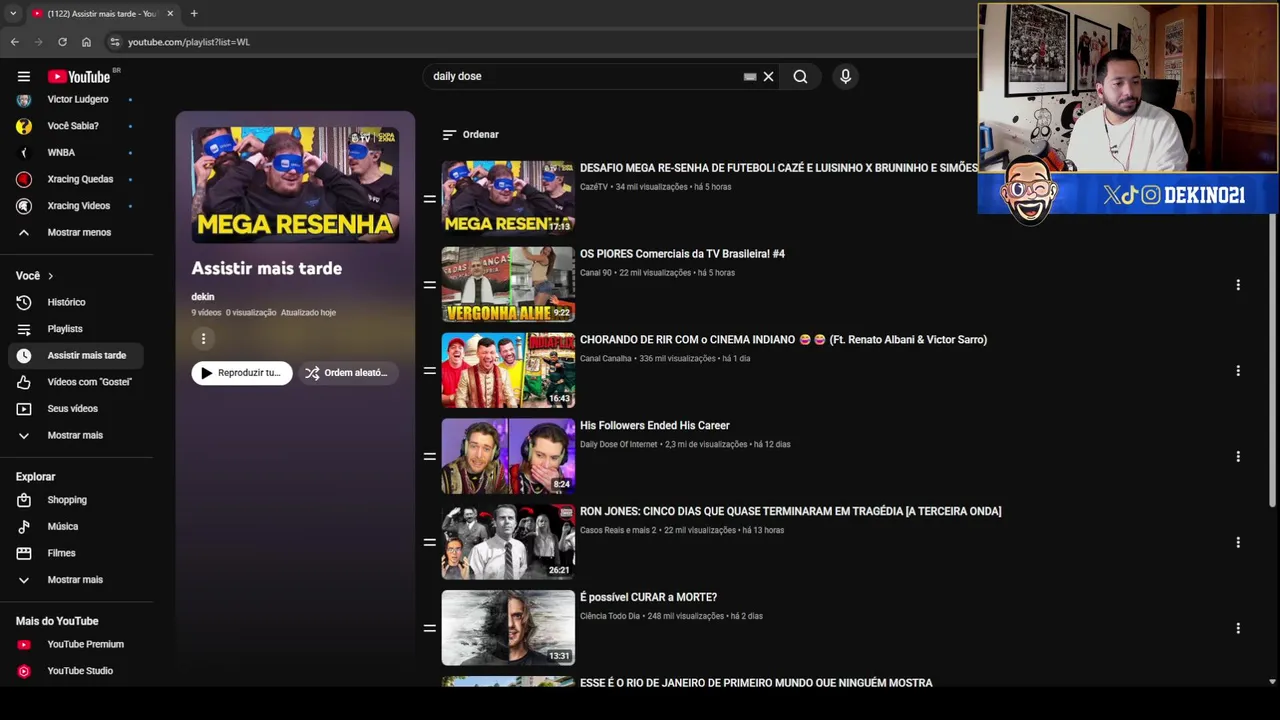The width and height of the screenshot is (1280, 720).
Task: Click inside the daily dose search field
Action: [x=585, y=76]
